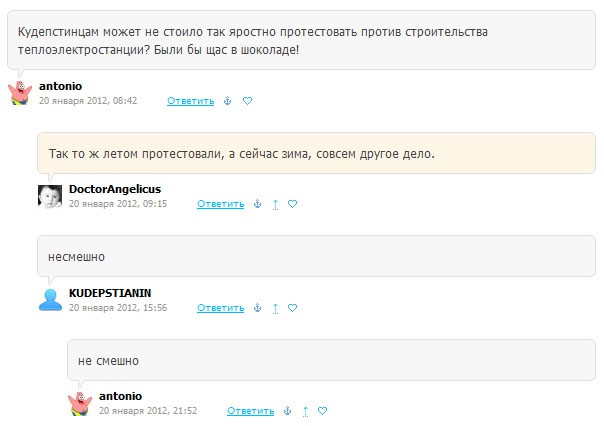
Task: Toggle the heart icon on DoctorAngelicus's comment
Action: pos(293,204)
